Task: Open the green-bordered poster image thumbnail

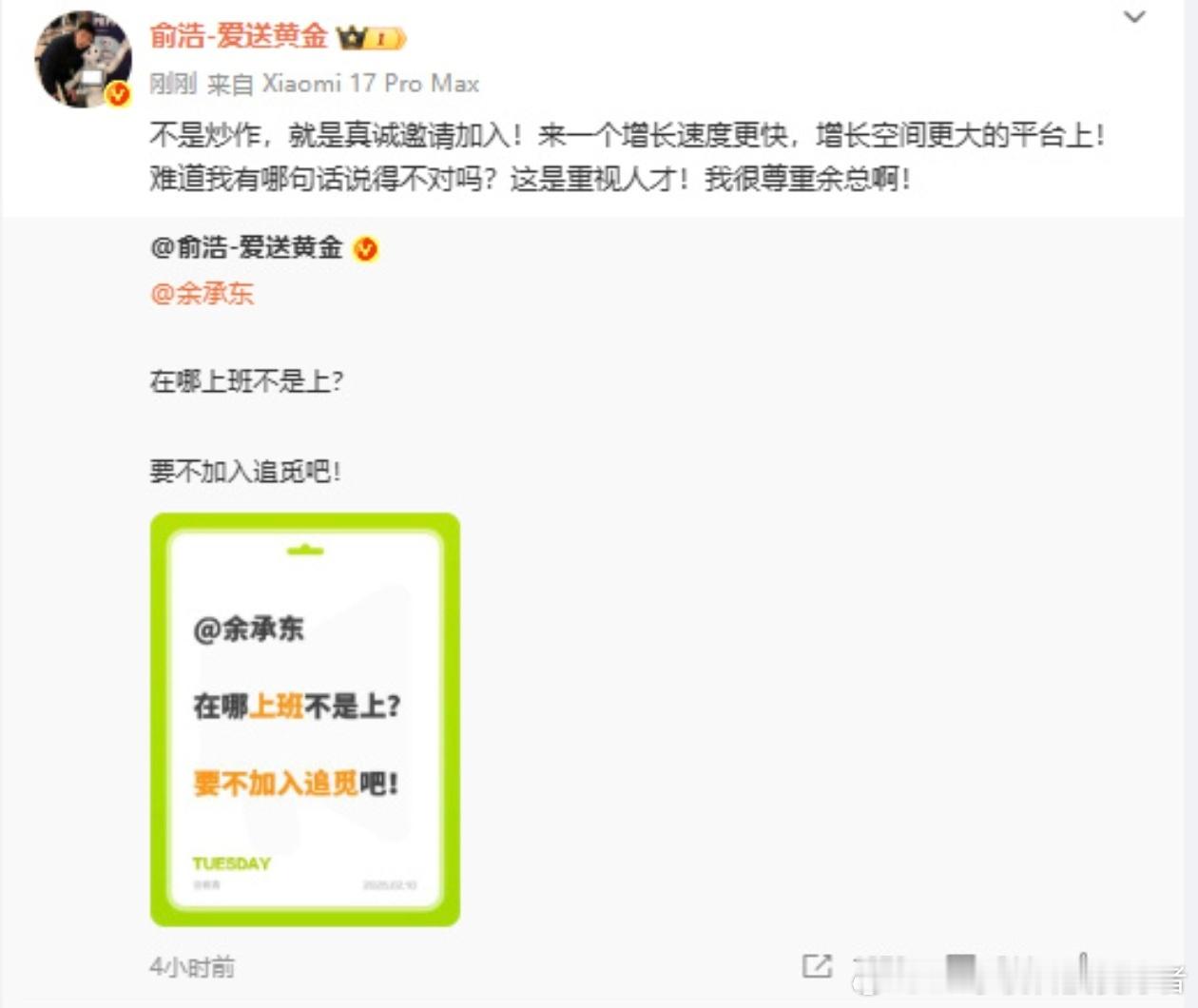Action: [305, 720]
